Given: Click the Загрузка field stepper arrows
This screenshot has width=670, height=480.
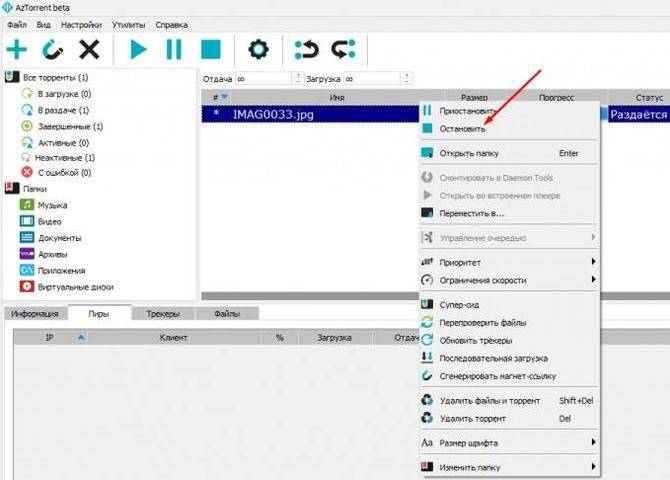Looking at the screenshot, I should (406, 79).
